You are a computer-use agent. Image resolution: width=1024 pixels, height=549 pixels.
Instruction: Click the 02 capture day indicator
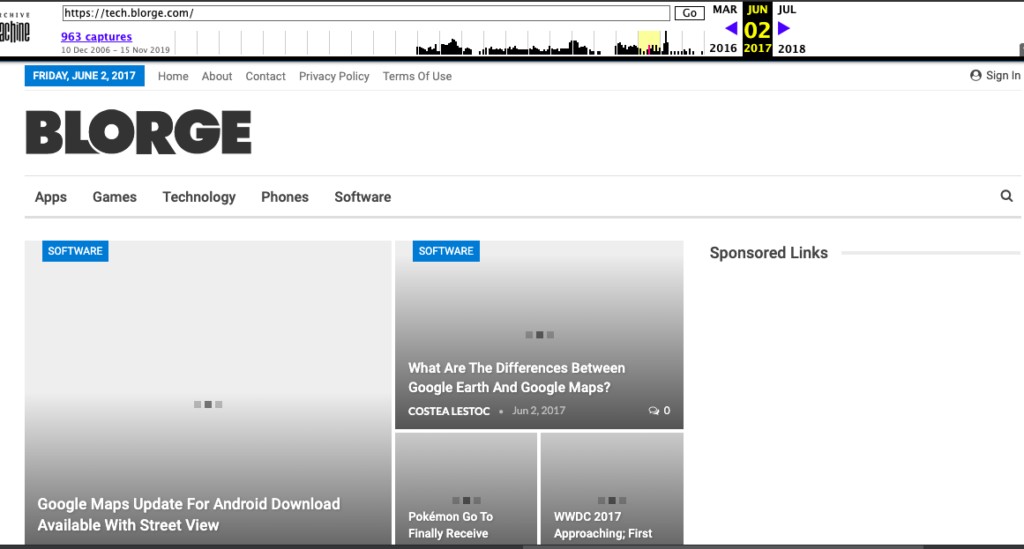[757, 30]
